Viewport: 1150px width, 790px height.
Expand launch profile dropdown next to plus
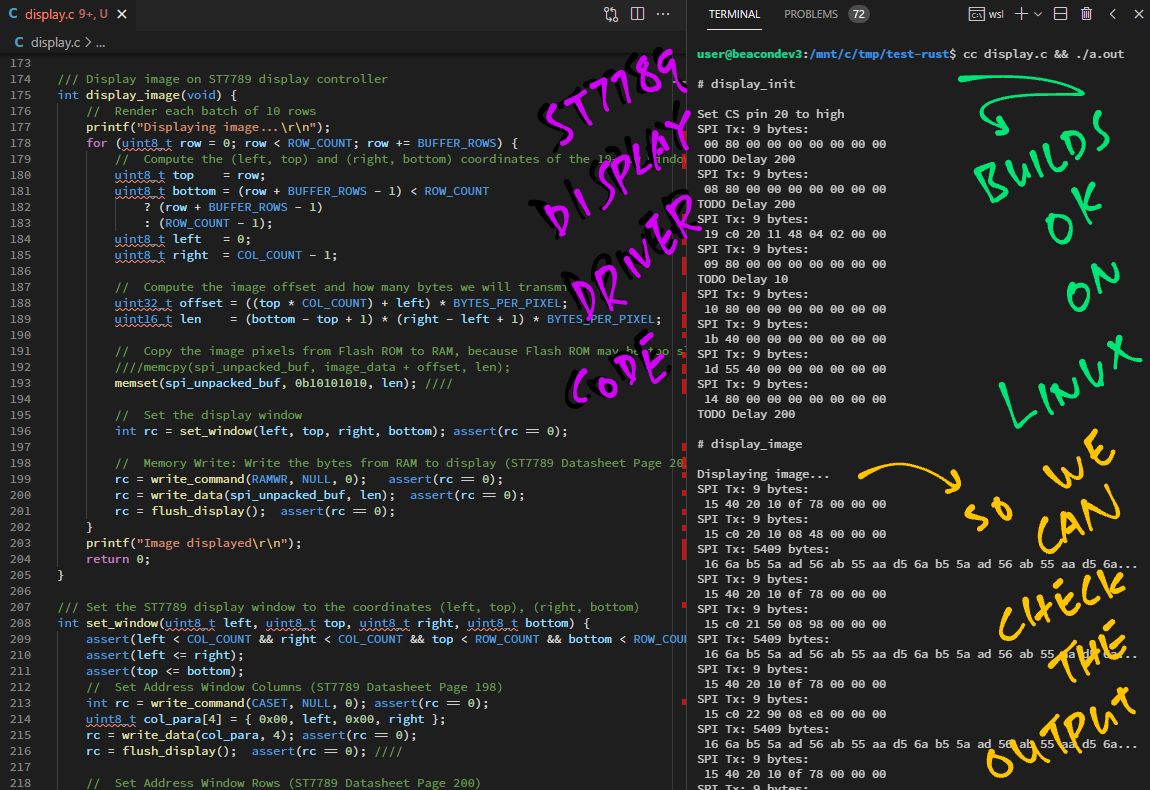pos(1037,14)
